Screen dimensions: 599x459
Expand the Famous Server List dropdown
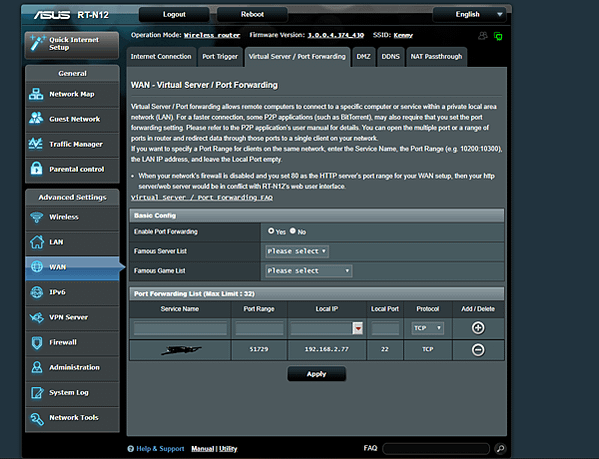pos(297,251)
